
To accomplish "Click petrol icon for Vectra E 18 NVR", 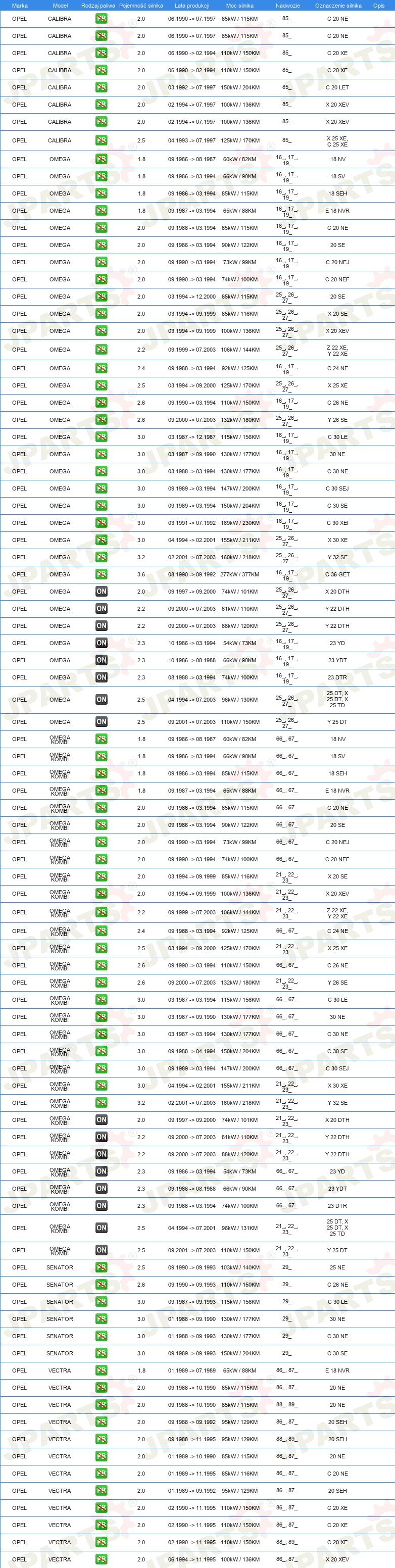I will (x=101, y=1370).
